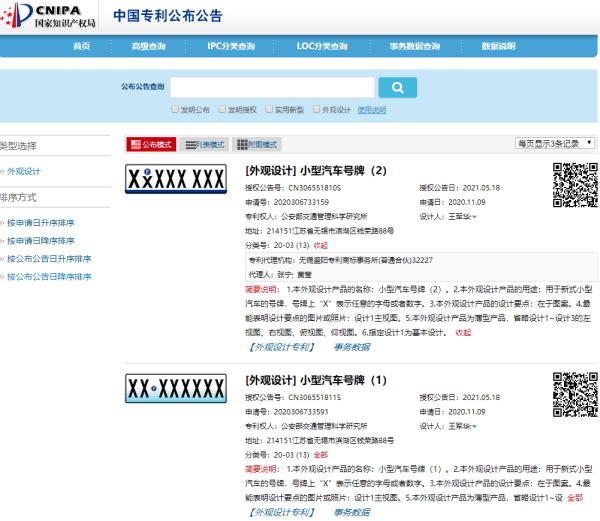Click the magnifier search button
600x521 pixels.
click(x=398, y=88)
